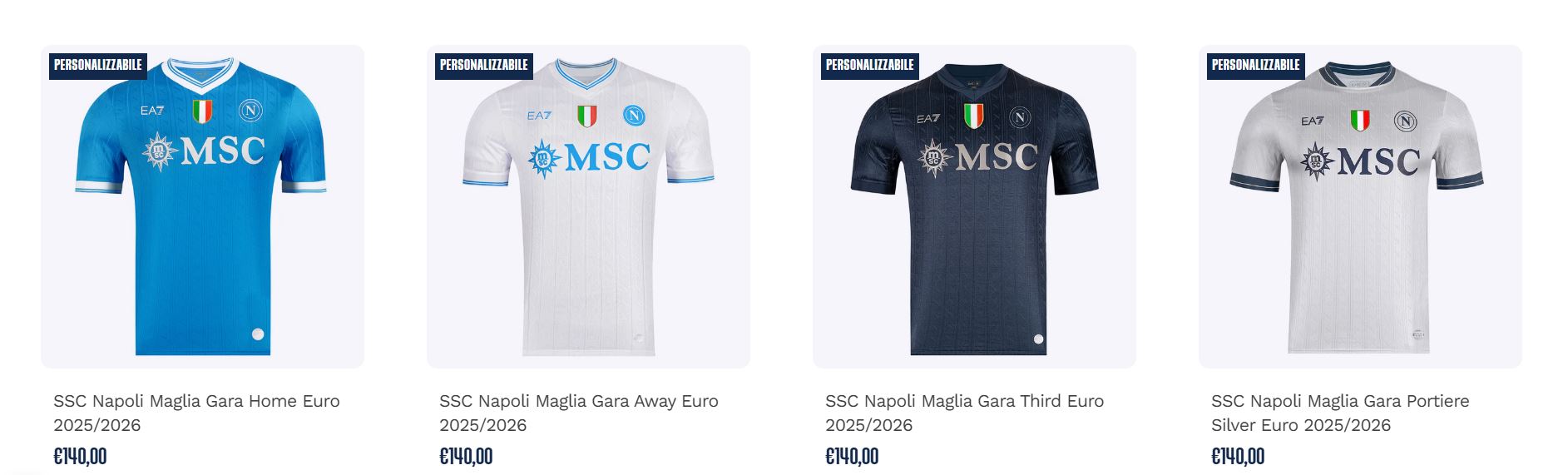Click the EA7 logo on the silver jersey

(x=1313, y=121)
